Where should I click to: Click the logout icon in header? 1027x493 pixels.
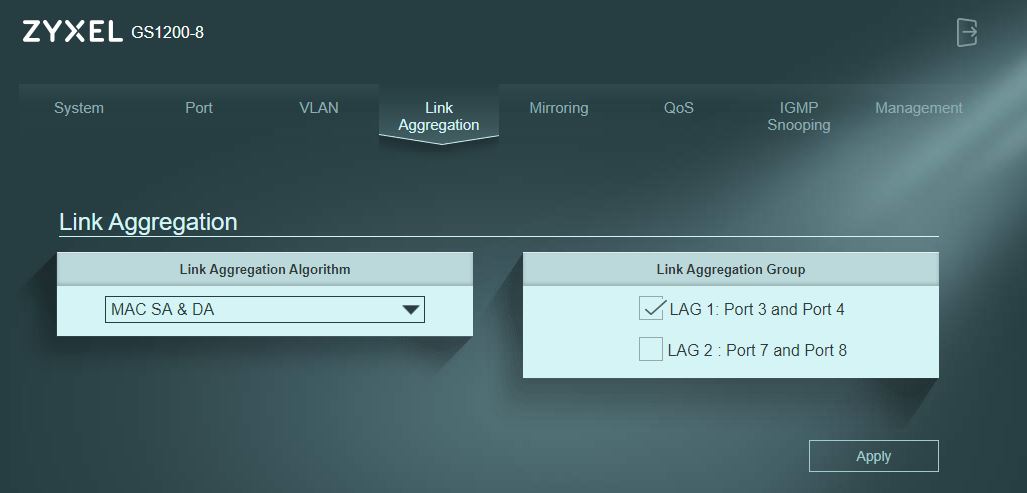coord(967,32)
